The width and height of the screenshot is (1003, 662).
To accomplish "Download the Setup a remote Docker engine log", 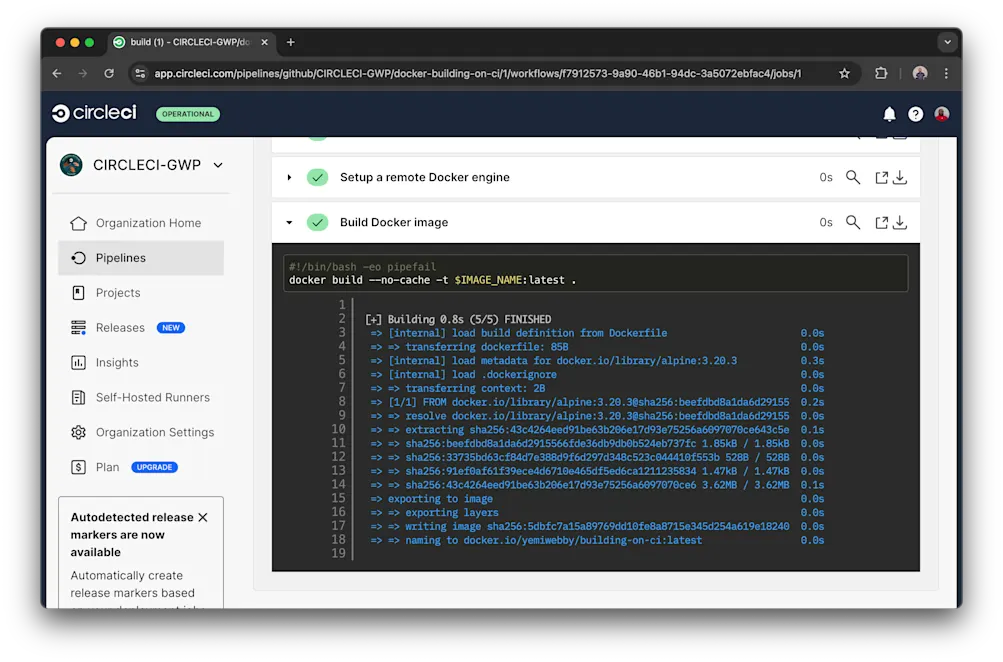I will (x=900, y=177).
